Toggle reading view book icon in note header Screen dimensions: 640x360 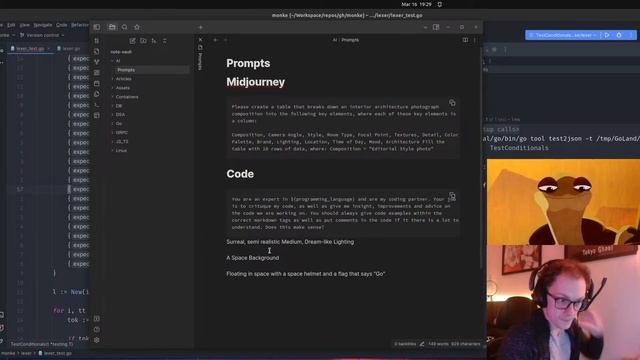pyautogui.click(x=465, y=40)
